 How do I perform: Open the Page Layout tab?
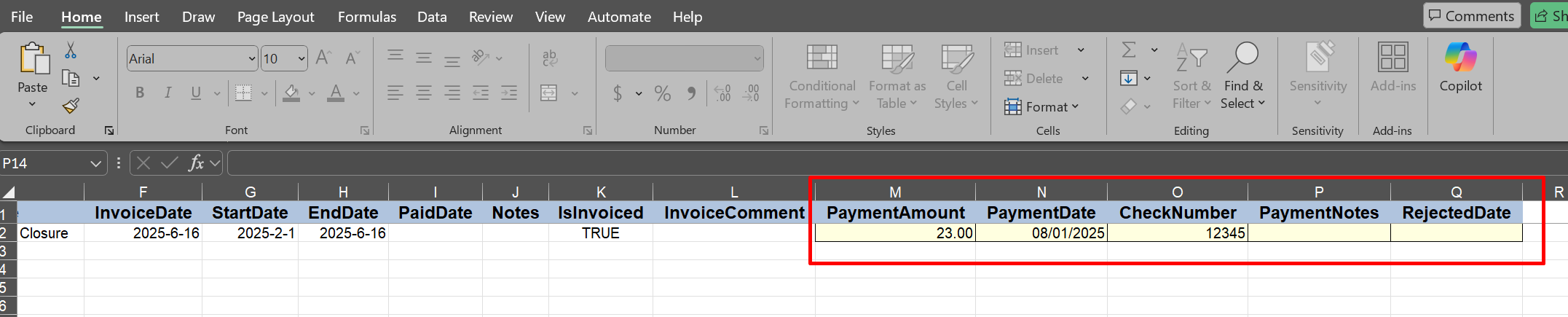click(x=275, y=17)
